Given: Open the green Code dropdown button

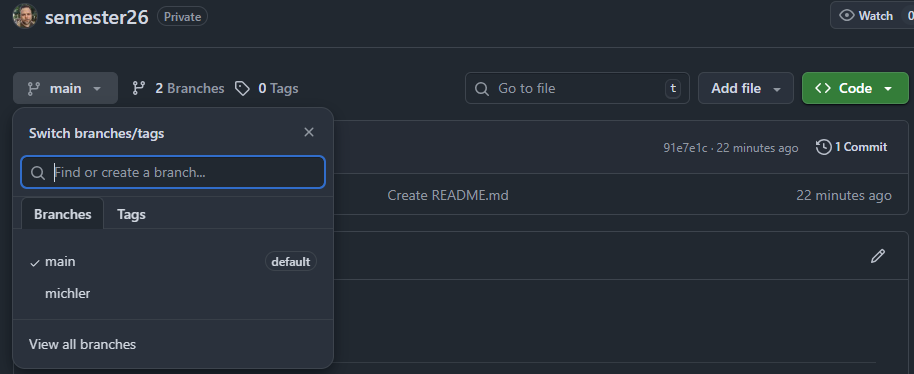Looking at the screenshot, I should 855,88.
